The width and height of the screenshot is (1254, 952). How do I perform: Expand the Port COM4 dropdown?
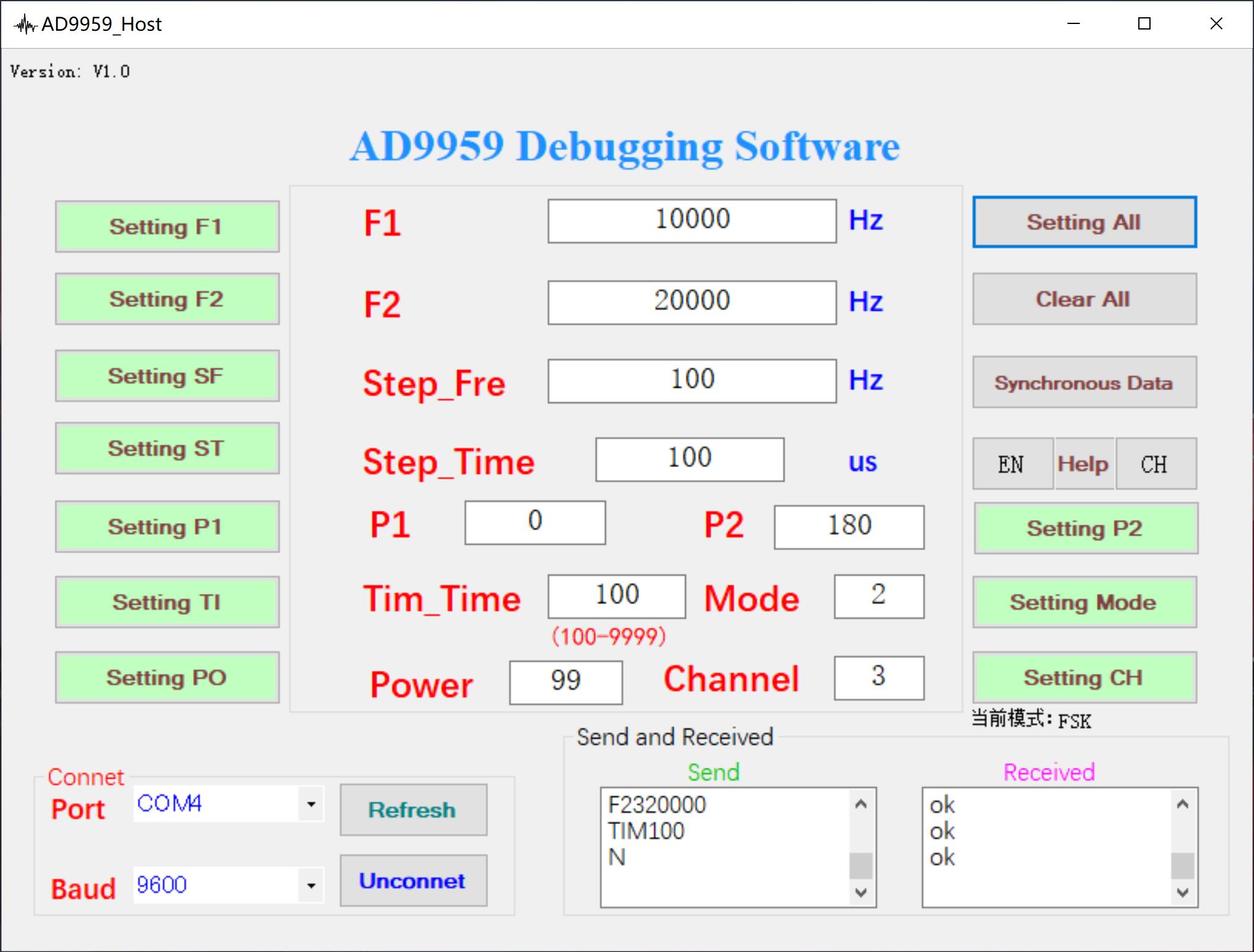pos(311,804)
